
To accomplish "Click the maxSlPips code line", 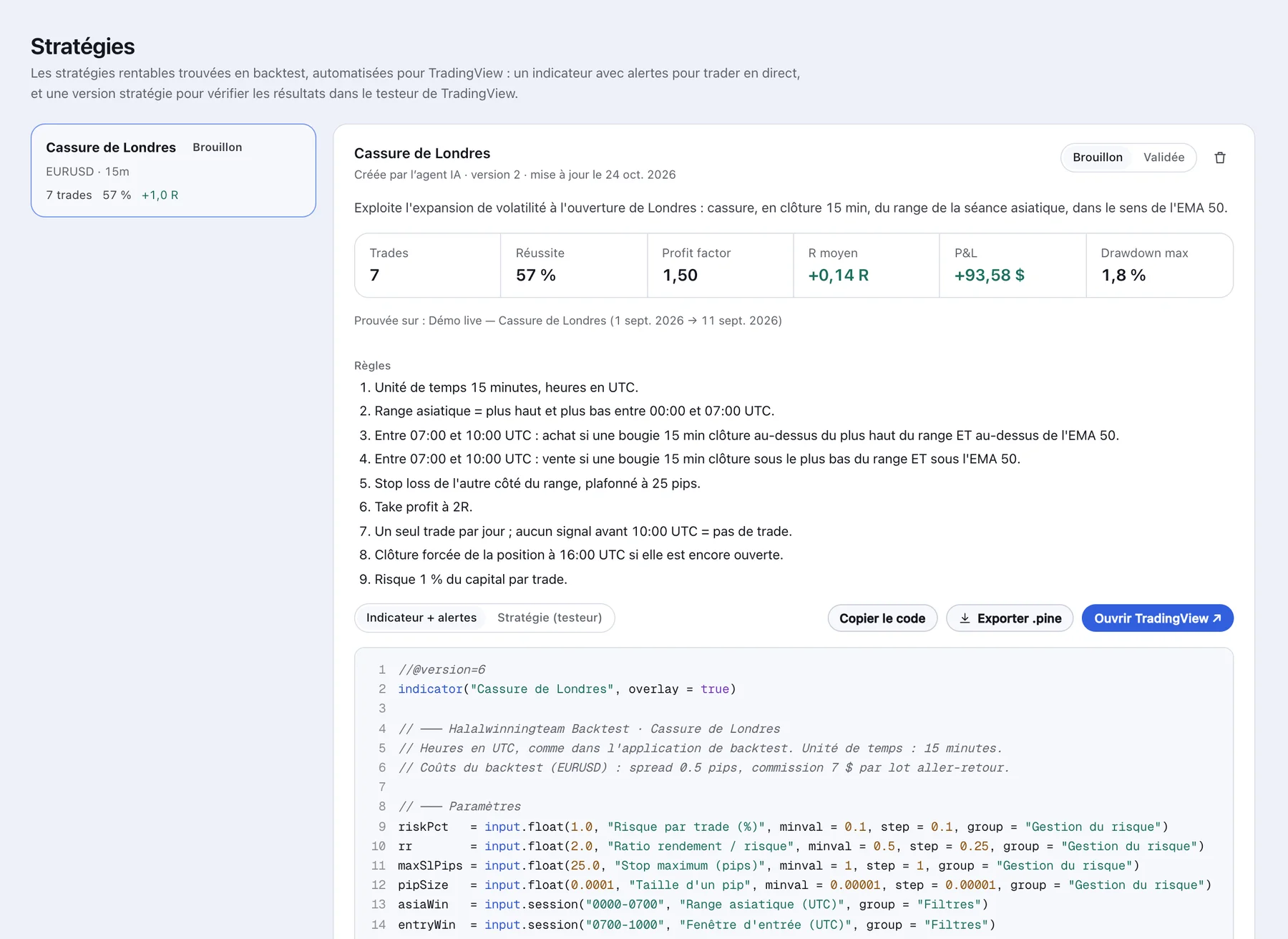I will click(769, 866).
